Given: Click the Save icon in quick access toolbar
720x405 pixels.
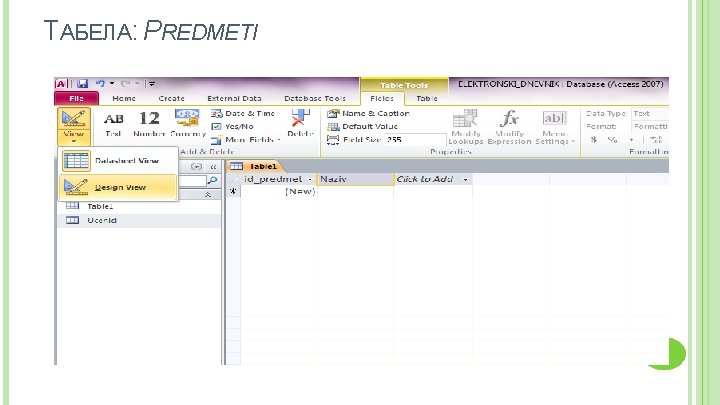Looking at the screenshot, I should tap(82, 84).
